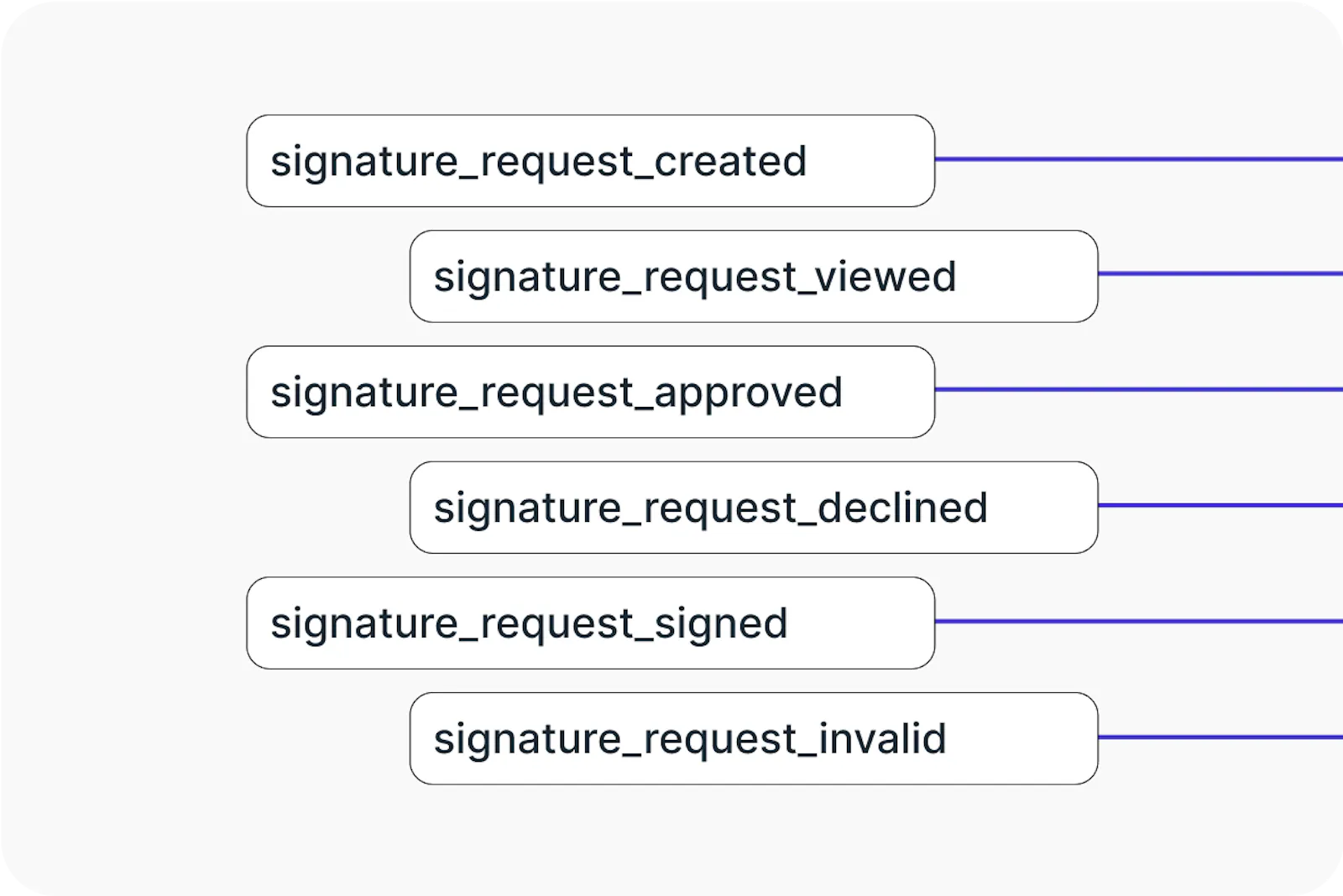Click the connector line from signature_request_created

point(1137,159)
